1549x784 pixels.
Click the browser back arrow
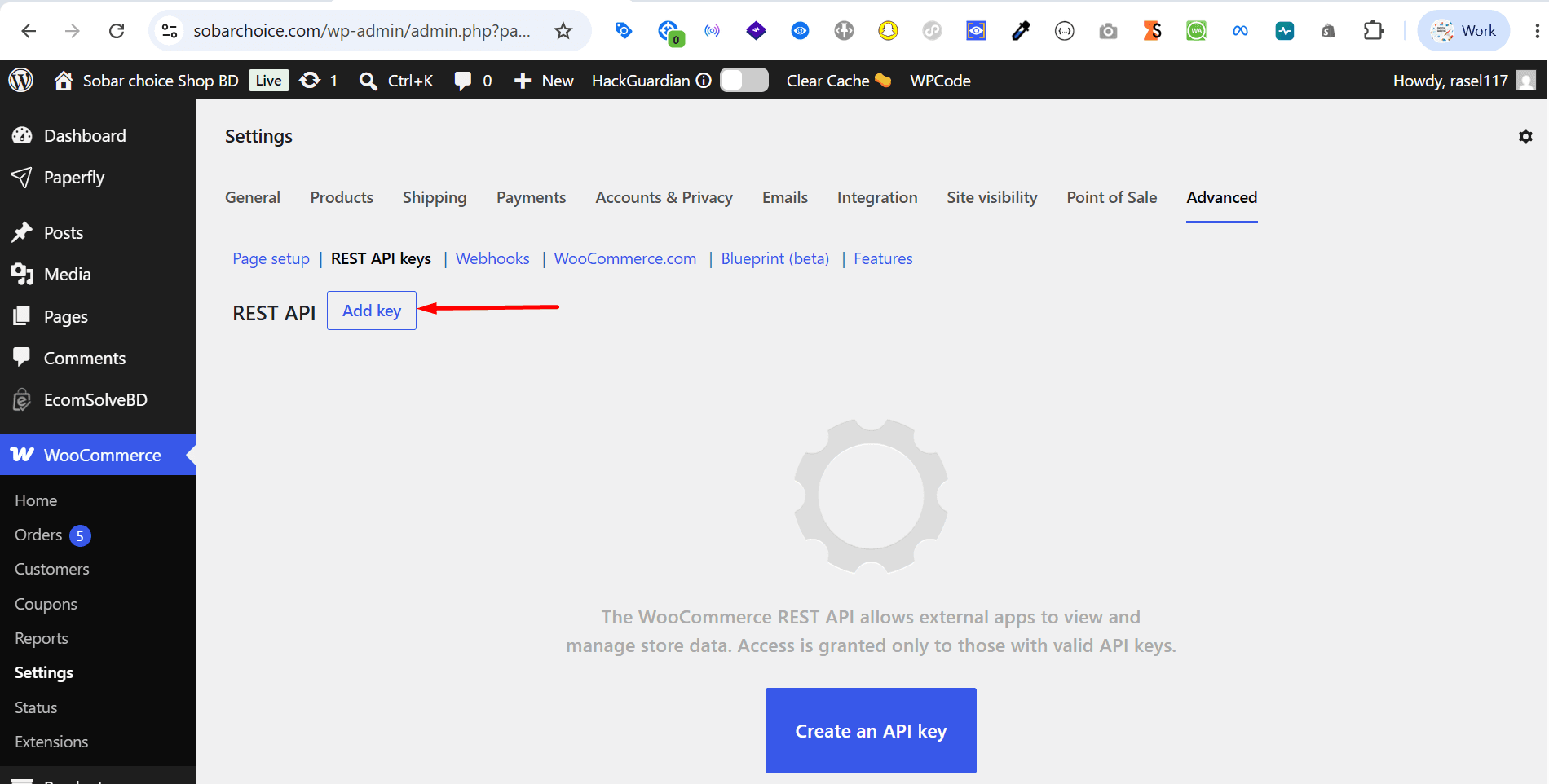click(x=29, y=31)
